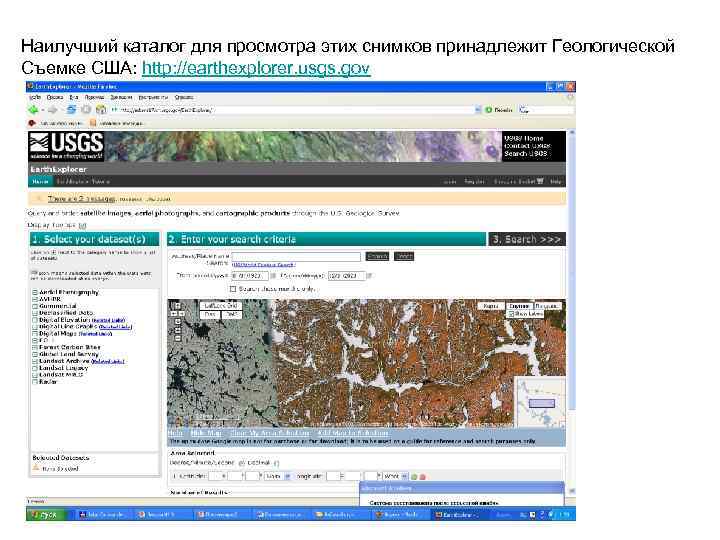Screen dimensions: 720x540
Task: Open the calendar icon beside start date
Action: pos(273,276)
